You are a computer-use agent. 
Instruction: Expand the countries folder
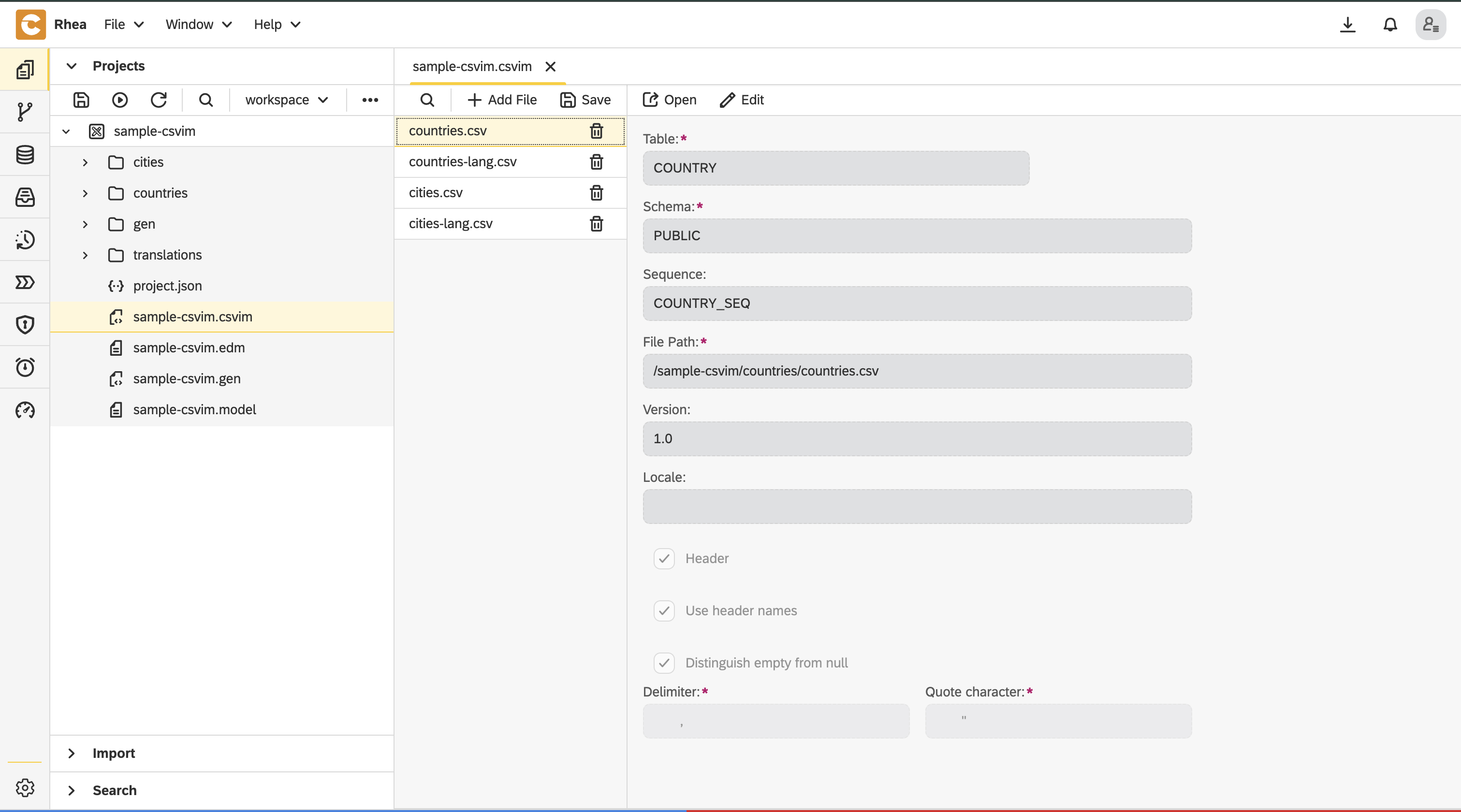pos(85,193)
